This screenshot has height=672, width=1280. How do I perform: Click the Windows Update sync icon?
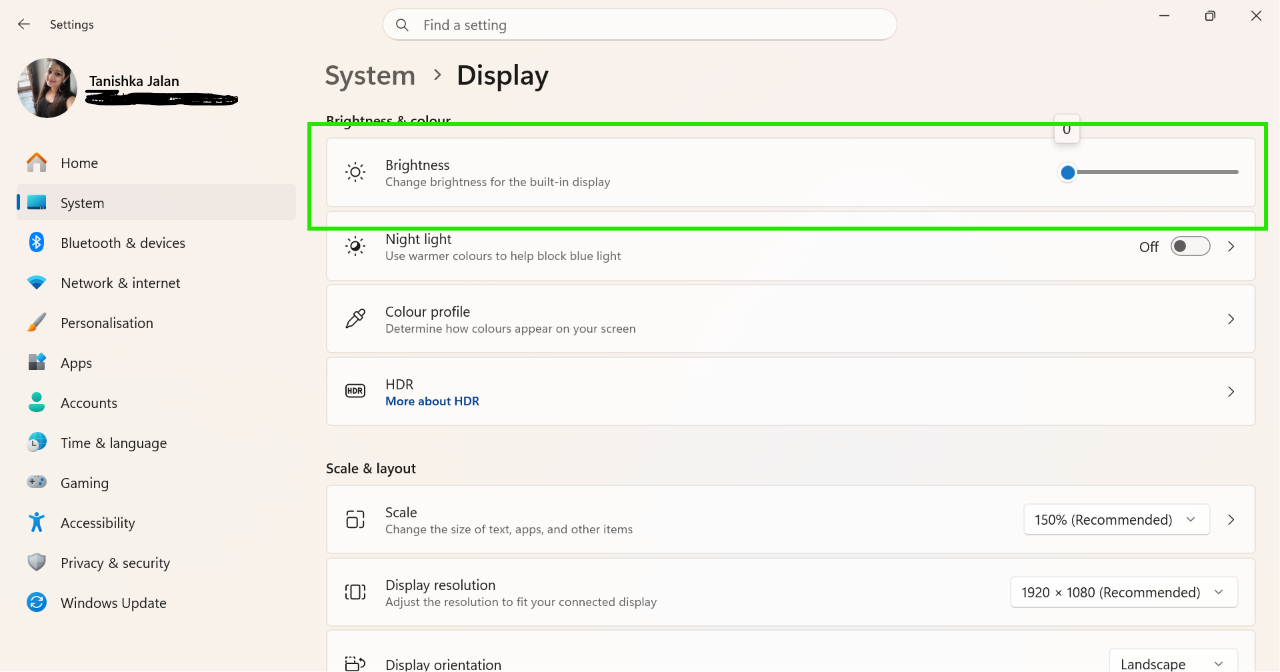point(37,602)
